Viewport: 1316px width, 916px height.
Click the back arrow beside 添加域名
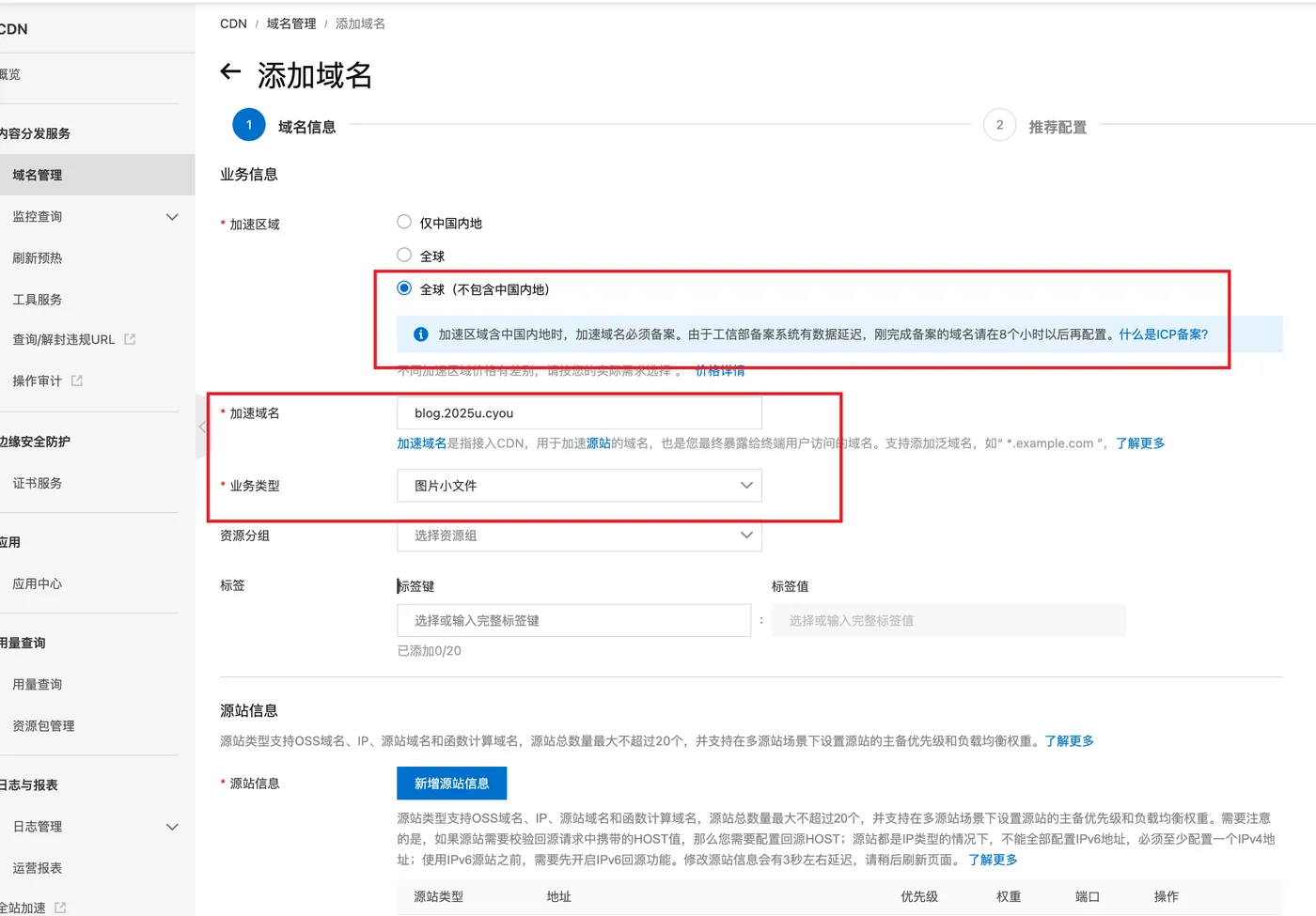[230, 73]
